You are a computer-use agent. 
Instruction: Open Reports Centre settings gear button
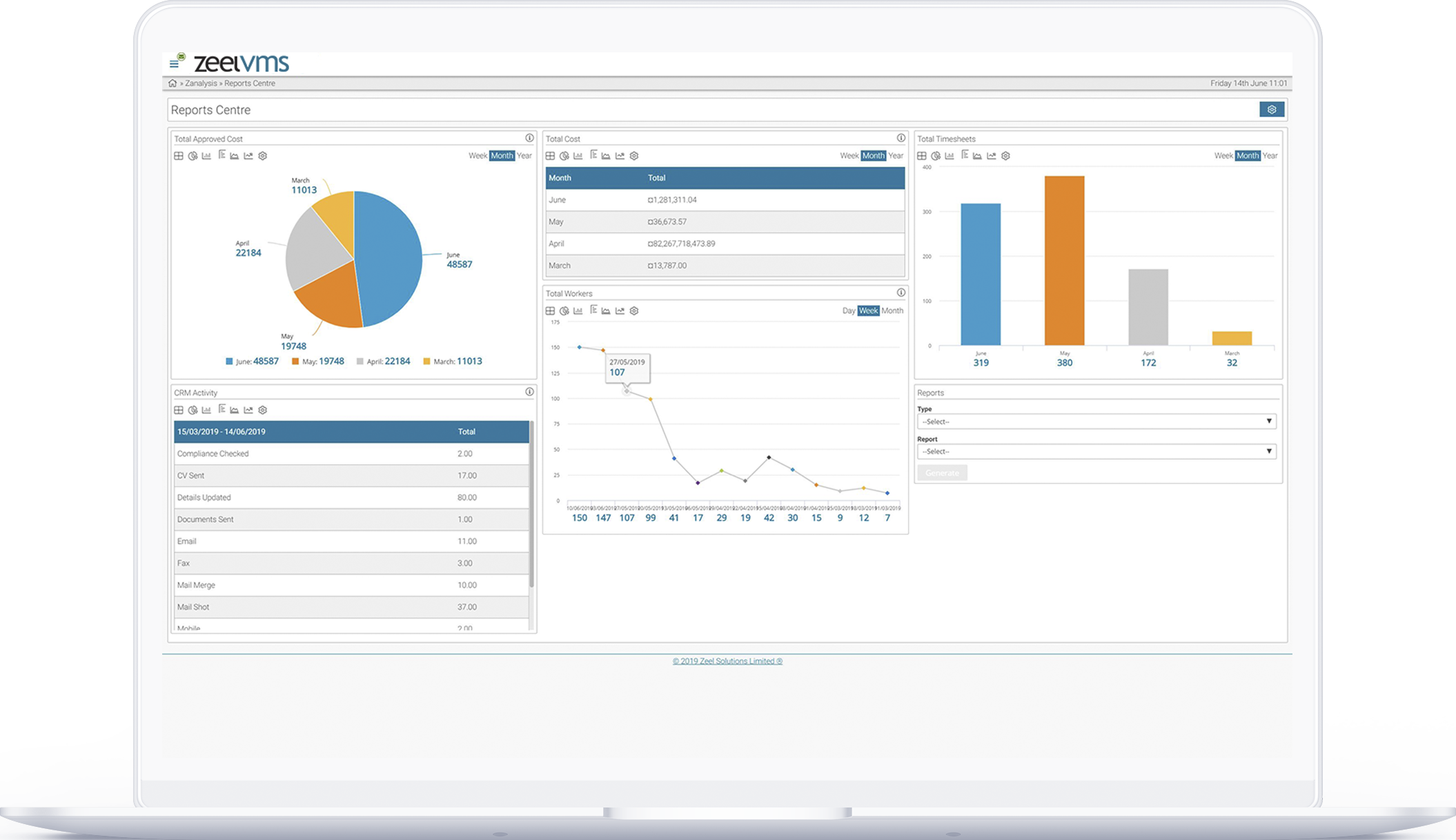coord(1271,110)
